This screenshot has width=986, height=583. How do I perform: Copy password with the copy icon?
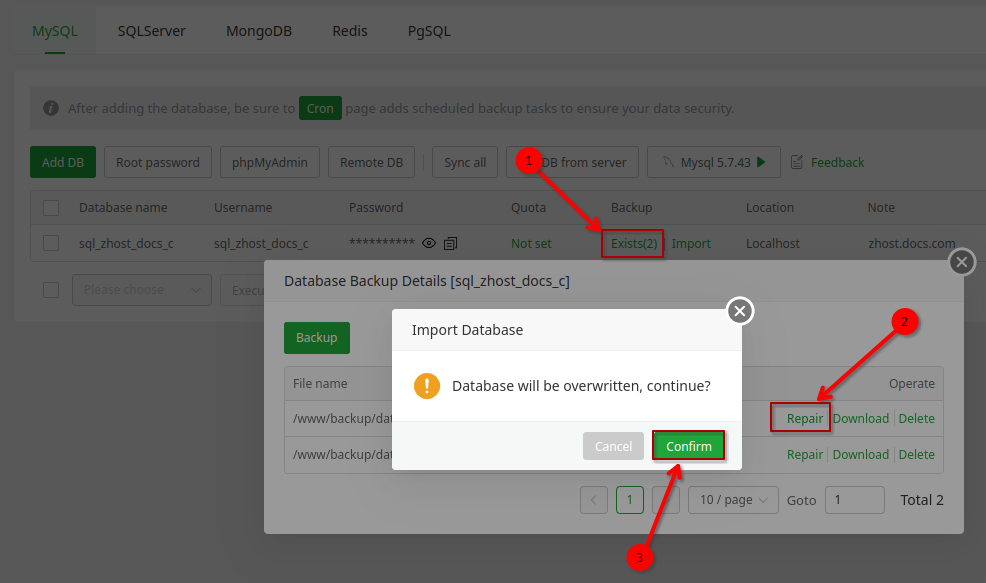click(451, 243)
